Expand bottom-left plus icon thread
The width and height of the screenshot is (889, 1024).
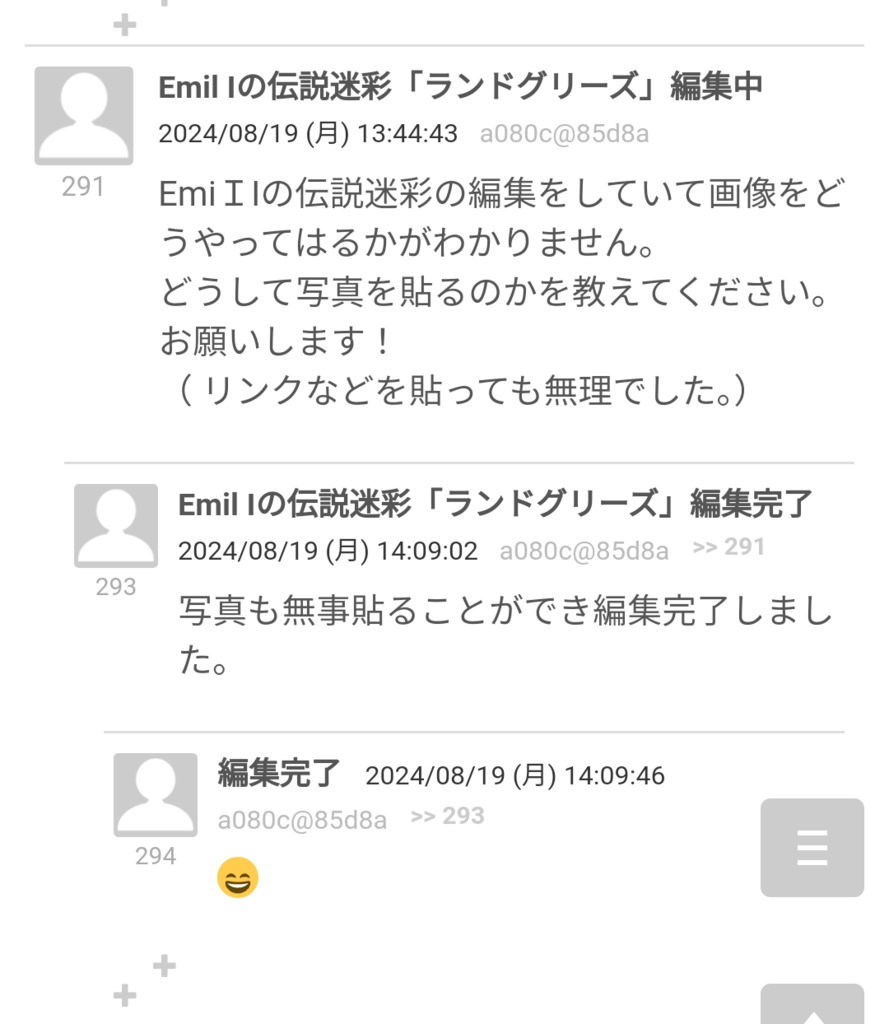click(x=125, y=996)
